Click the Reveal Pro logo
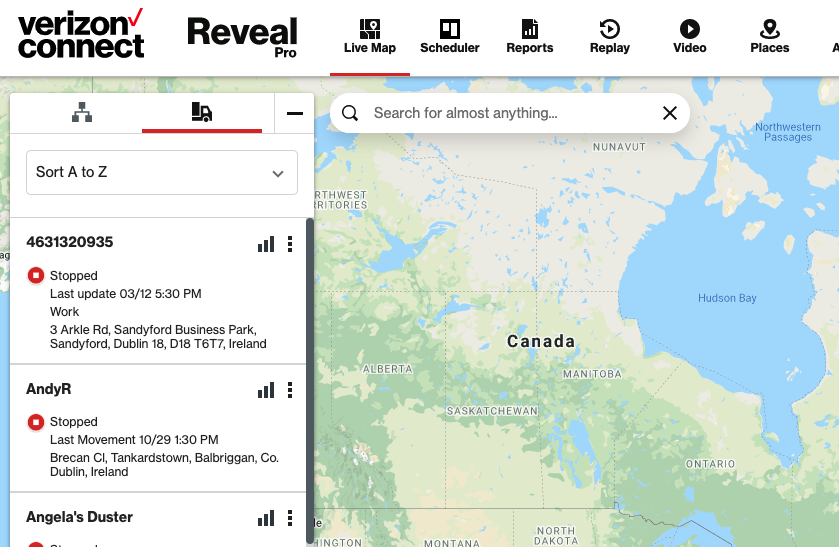 (x=242, y=36)
